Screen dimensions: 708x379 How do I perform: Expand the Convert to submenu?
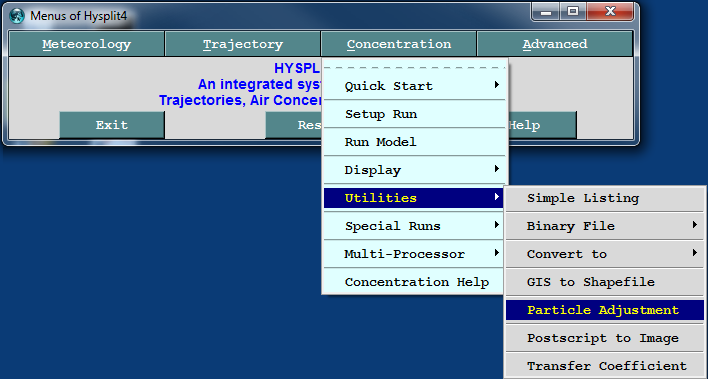click(x=605, y=254)
